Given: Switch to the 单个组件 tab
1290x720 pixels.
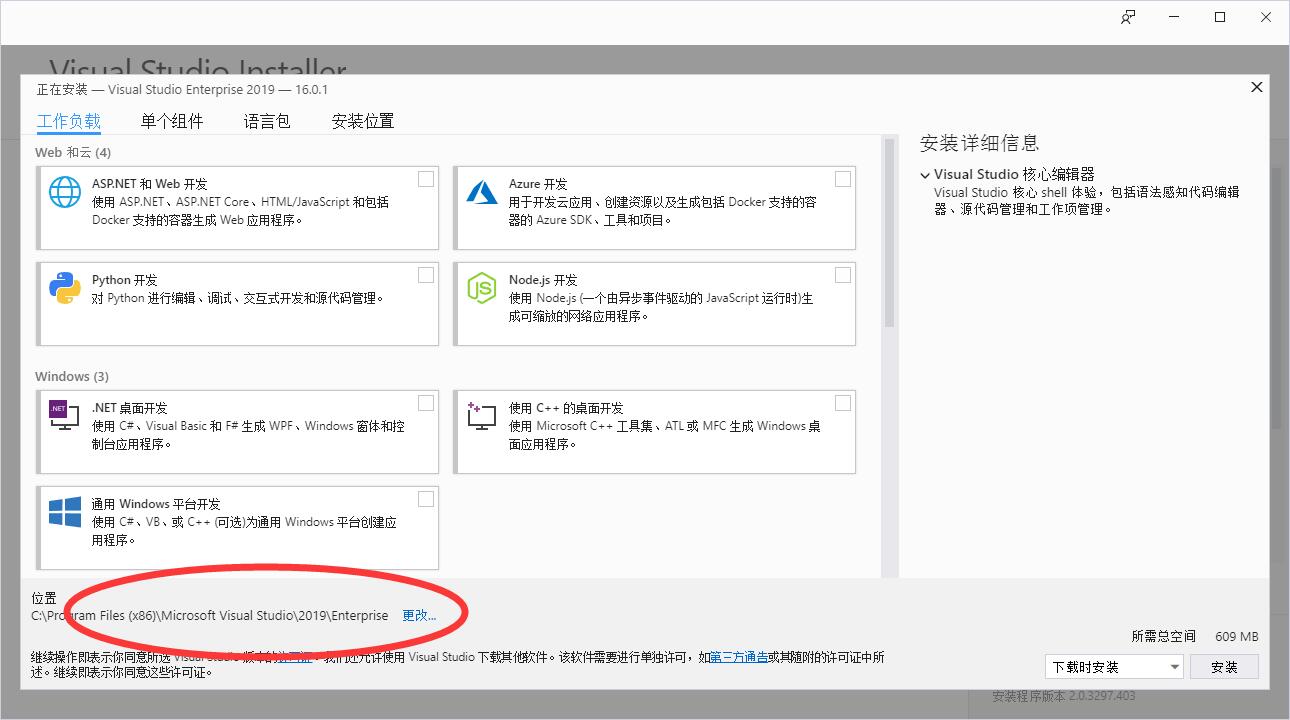Looking at the screenshot, I should 172,121.
